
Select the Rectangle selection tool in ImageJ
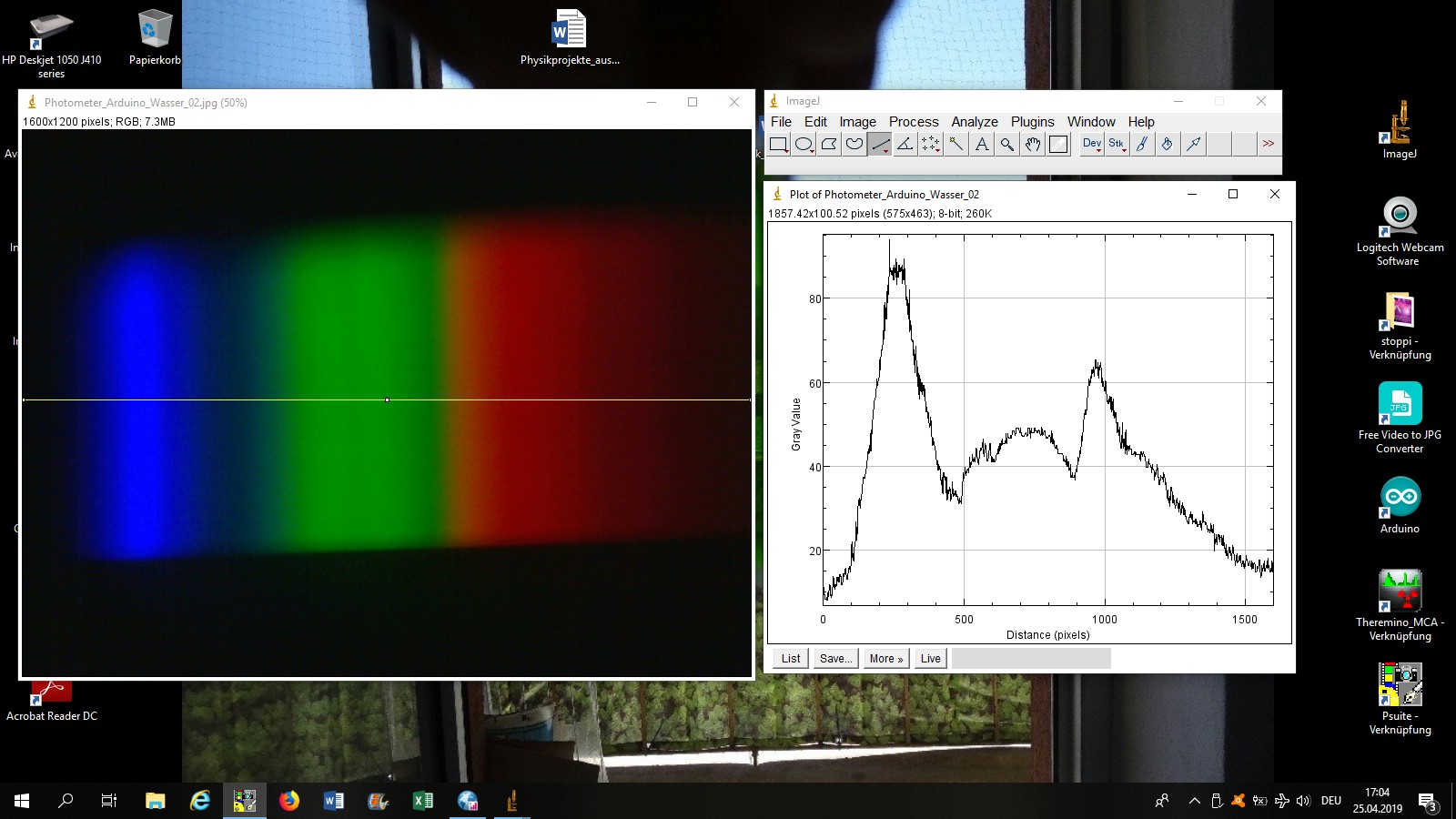[x=778, y=144]
